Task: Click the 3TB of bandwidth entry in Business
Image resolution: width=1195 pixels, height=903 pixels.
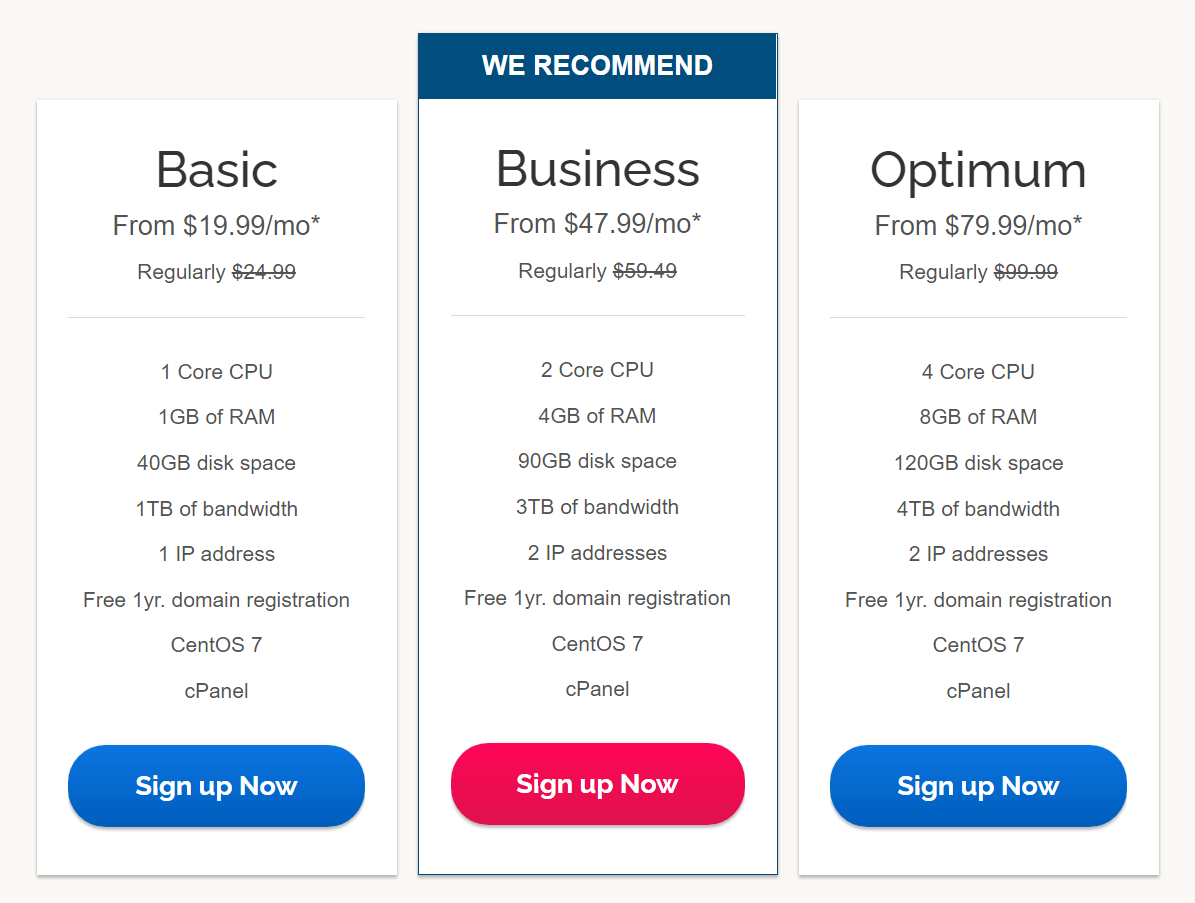Action: [597, 507]
